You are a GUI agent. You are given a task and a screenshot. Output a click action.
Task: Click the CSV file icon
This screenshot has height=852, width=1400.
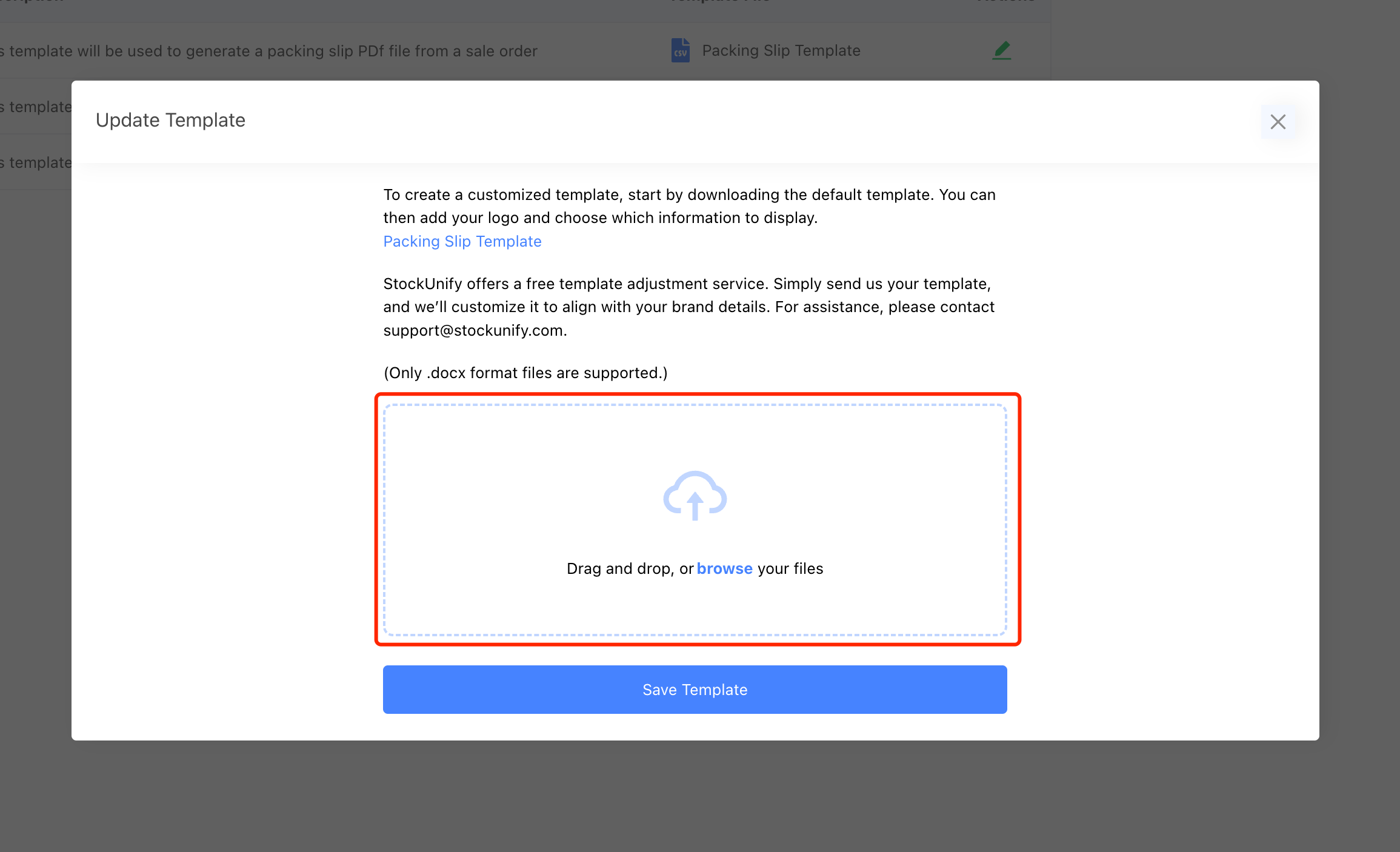coord(680,50)
